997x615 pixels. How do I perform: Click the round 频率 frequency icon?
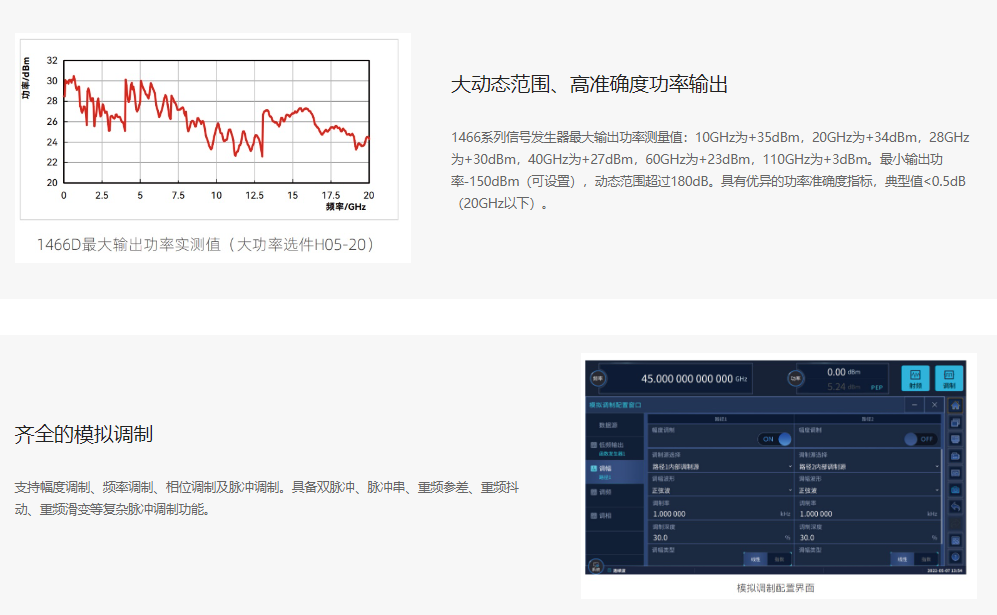pos(598,378)
